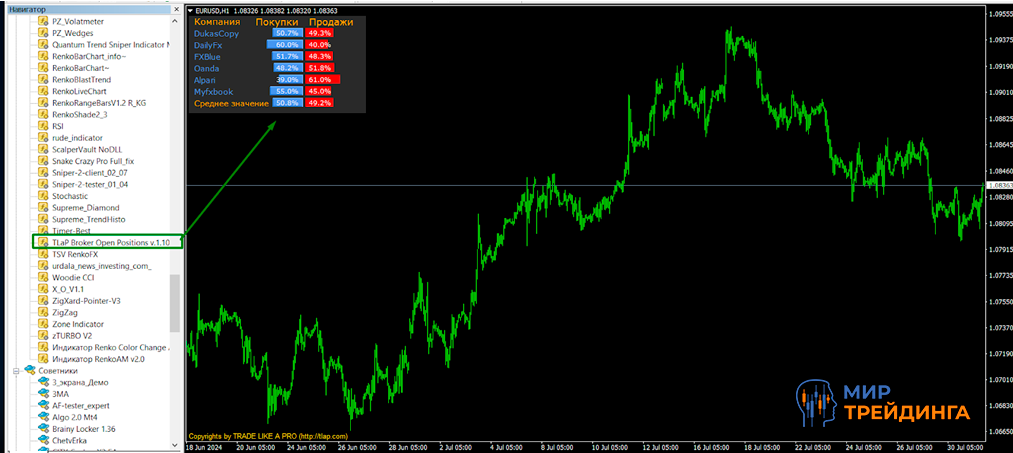The height and width of the screenshot is (453, 1013).
Task: Click the DukasCopy company label
Action: [217, 33]
